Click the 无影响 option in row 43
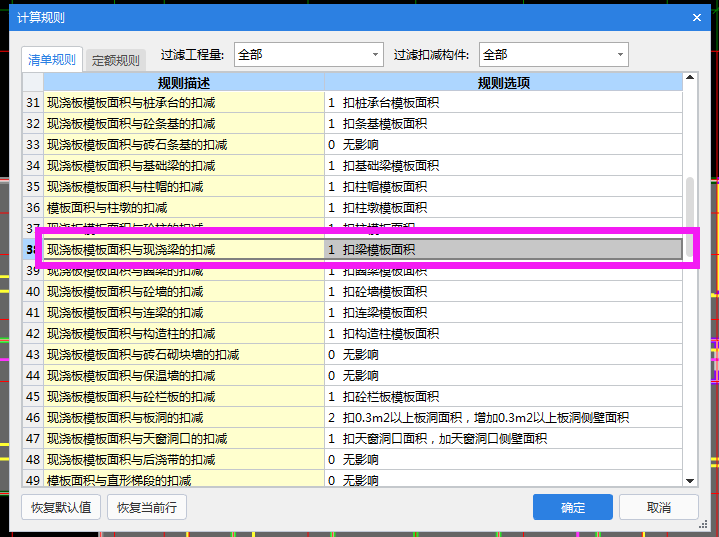The image size is (719, 537). tap(503, 354)
